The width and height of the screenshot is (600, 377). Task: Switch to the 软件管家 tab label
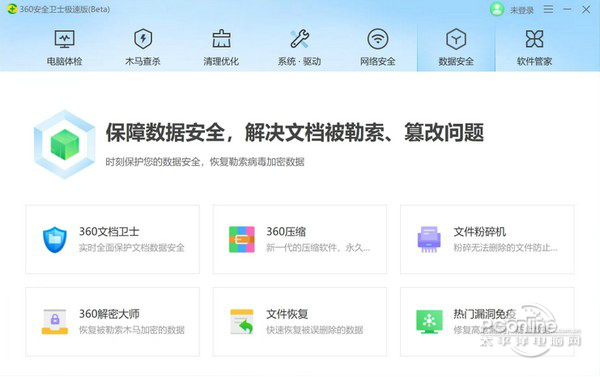534,61
